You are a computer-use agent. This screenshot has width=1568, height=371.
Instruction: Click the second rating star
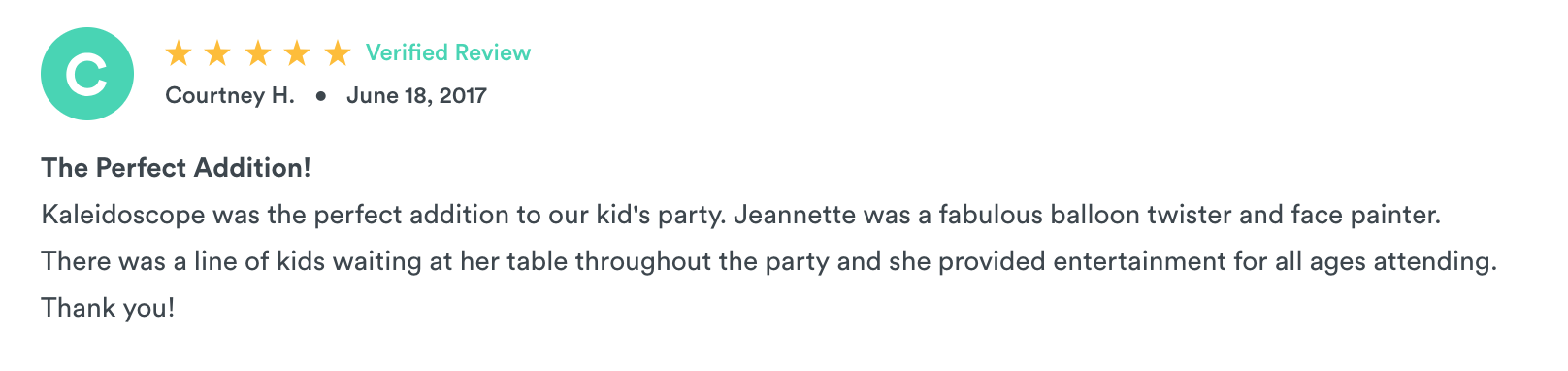pyautogui.click(x=217, y=52)
